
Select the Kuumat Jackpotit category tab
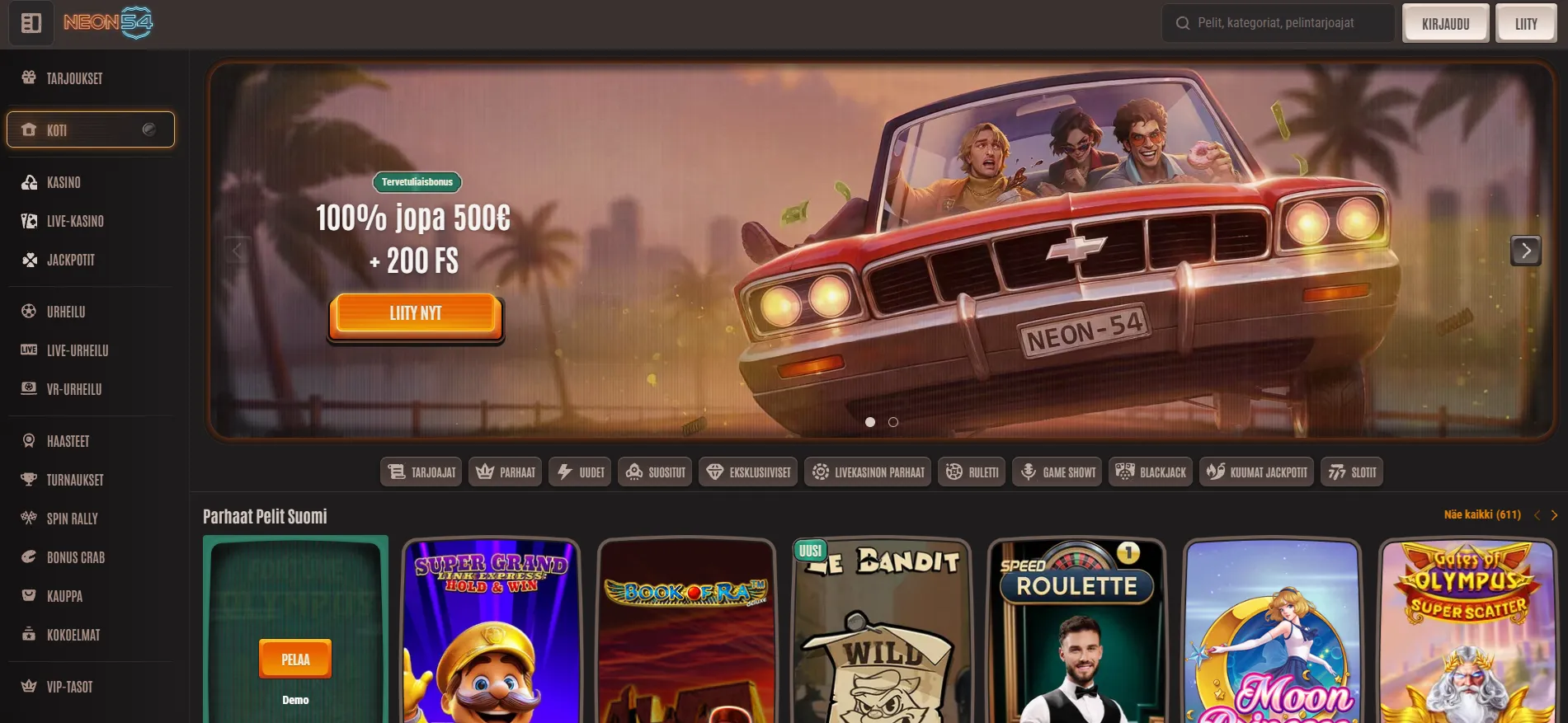coord(1256,472)
